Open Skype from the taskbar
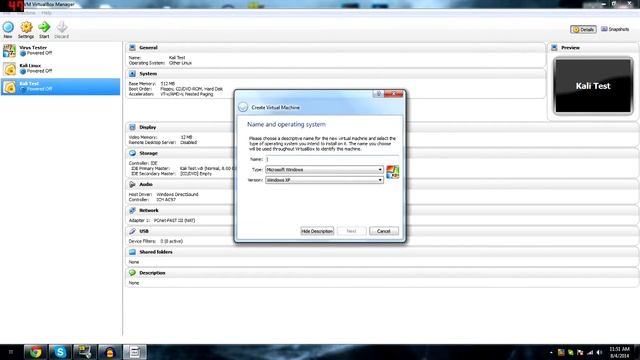Viewport: 640px width, 360px height. (x=60, y=352)
